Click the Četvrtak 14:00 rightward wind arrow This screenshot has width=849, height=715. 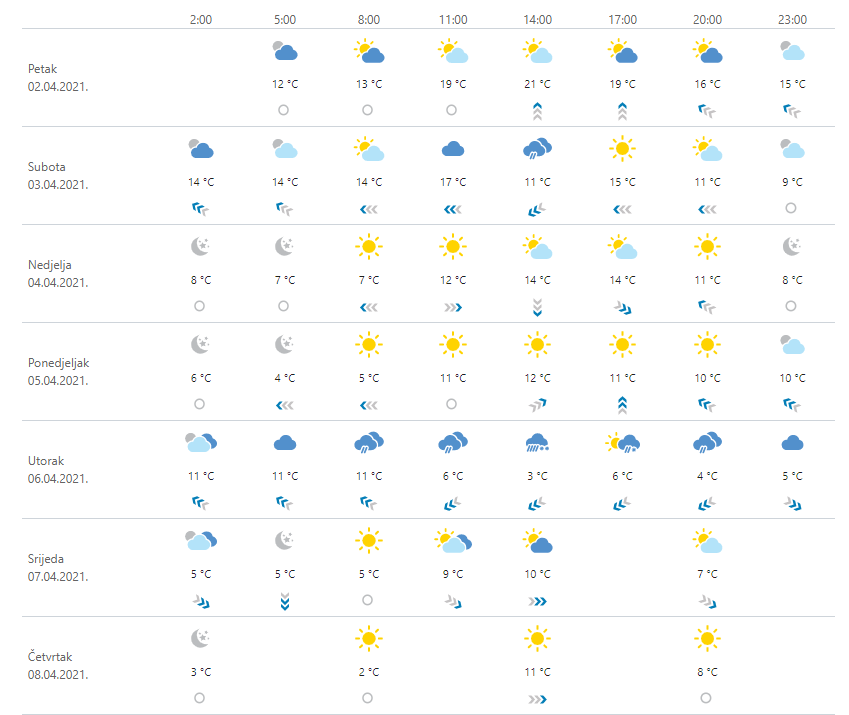click(537, 698)
